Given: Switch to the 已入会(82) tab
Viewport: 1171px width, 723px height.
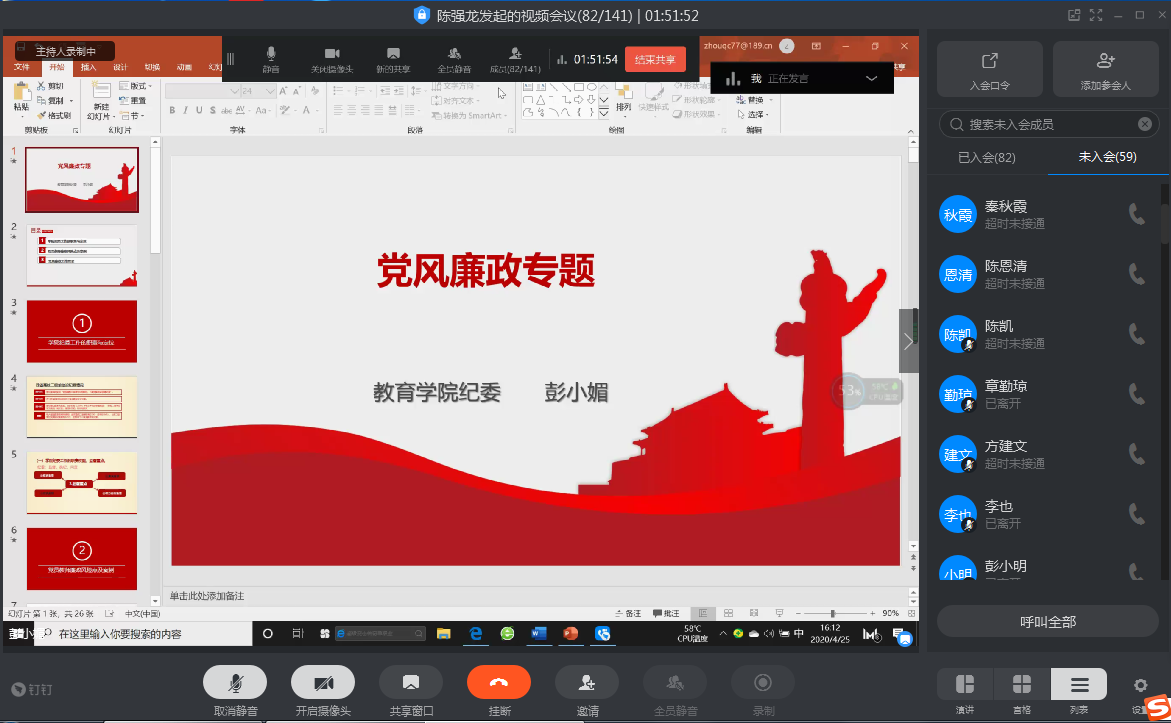Looking at the screenshot, I should coord(987,157).
